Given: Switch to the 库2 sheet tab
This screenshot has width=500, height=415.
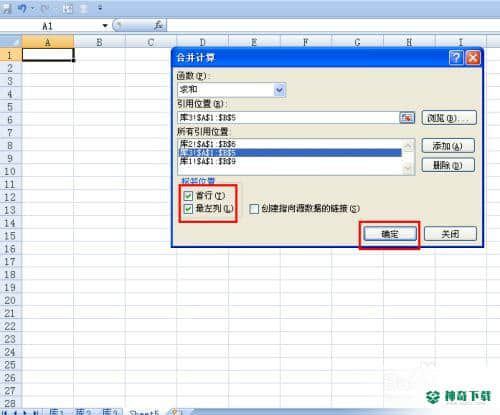Looking at the screenshot, I should point(83,412).
